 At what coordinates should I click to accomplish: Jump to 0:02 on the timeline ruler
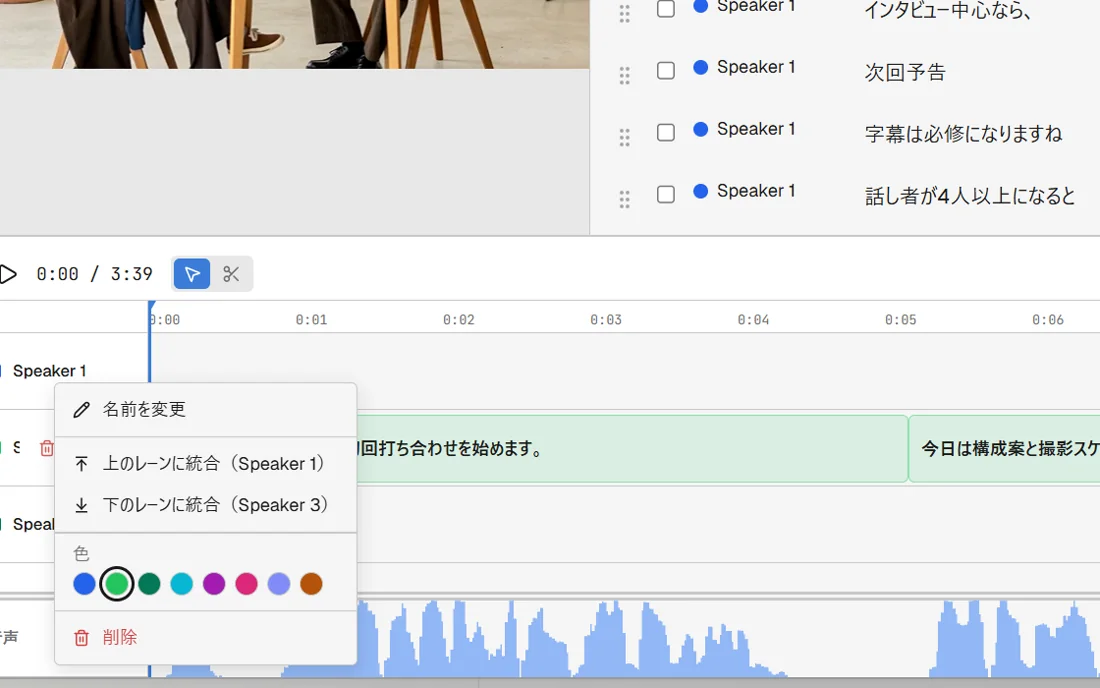click(x=459, y=320)
